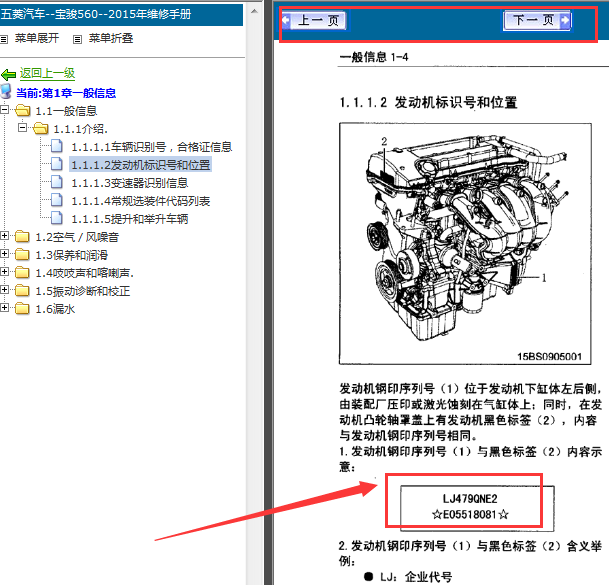Click the ☆E05518081☆ serial number
Screen dimensions: 609x585
470,515
